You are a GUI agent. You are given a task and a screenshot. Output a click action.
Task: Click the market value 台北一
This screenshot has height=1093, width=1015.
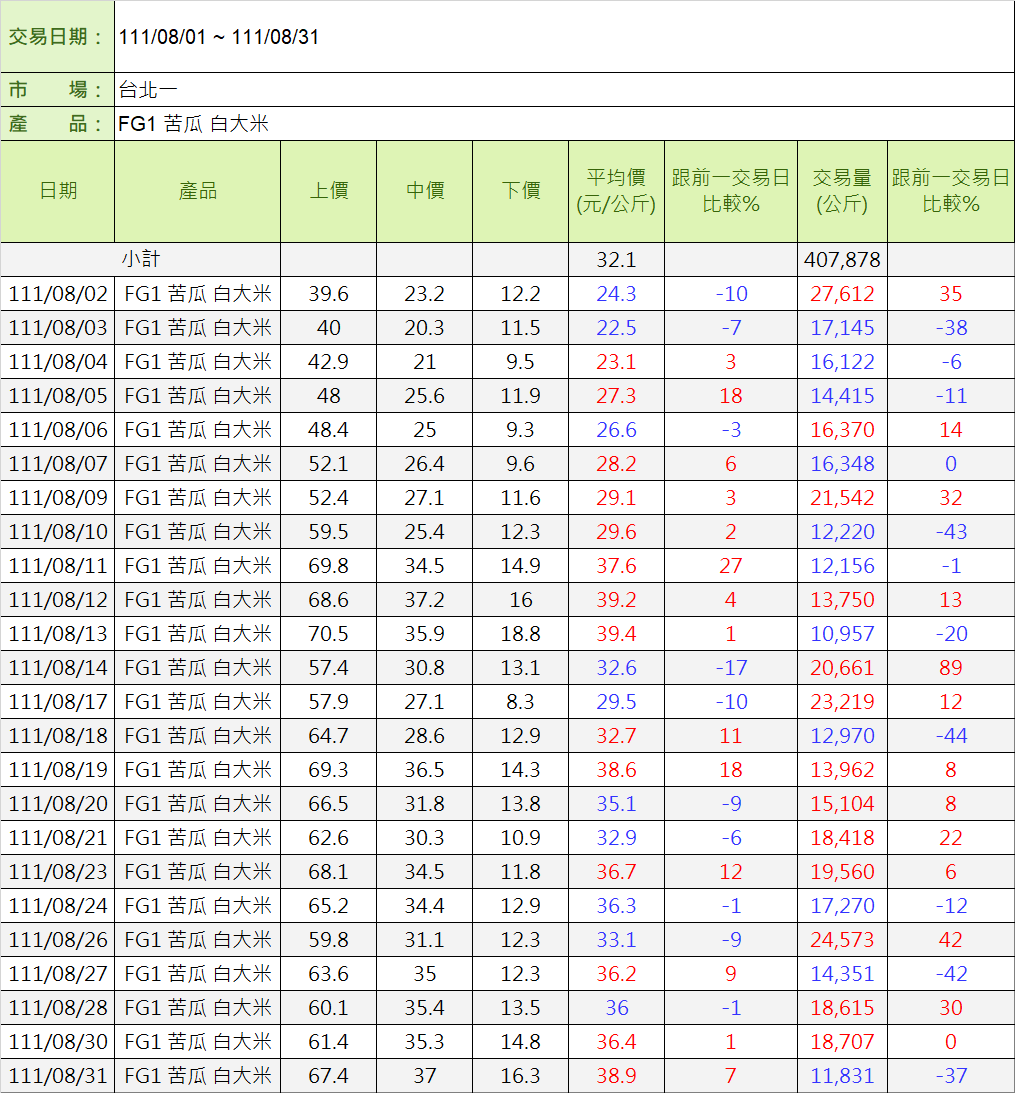click(x=148, y=90)
